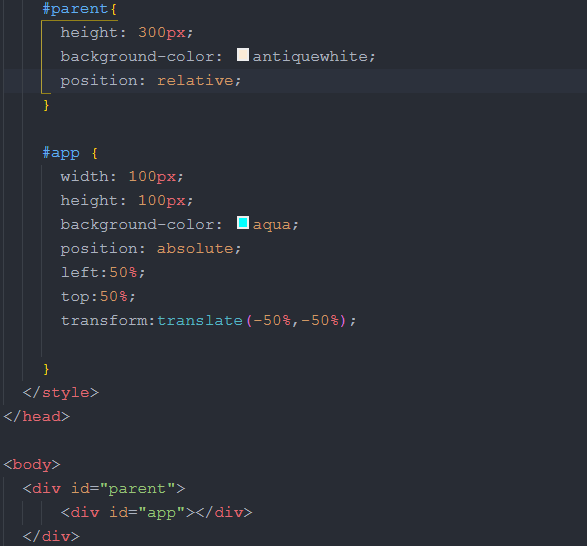Click the #app rule closing brace
Screen dimensions: 587x546
46,368
